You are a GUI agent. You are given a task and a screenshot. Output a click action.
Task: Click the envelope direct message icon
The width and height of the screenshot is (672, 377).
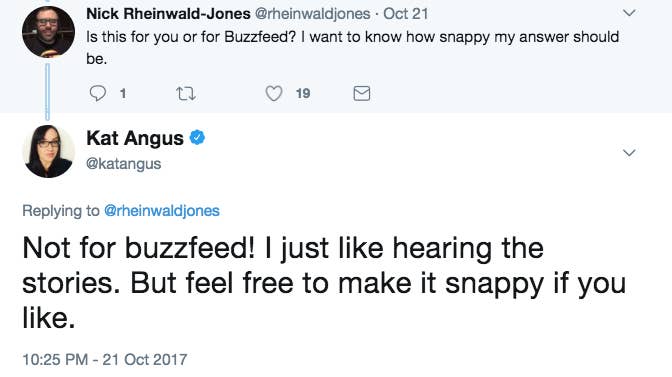[x=362, y=93]
